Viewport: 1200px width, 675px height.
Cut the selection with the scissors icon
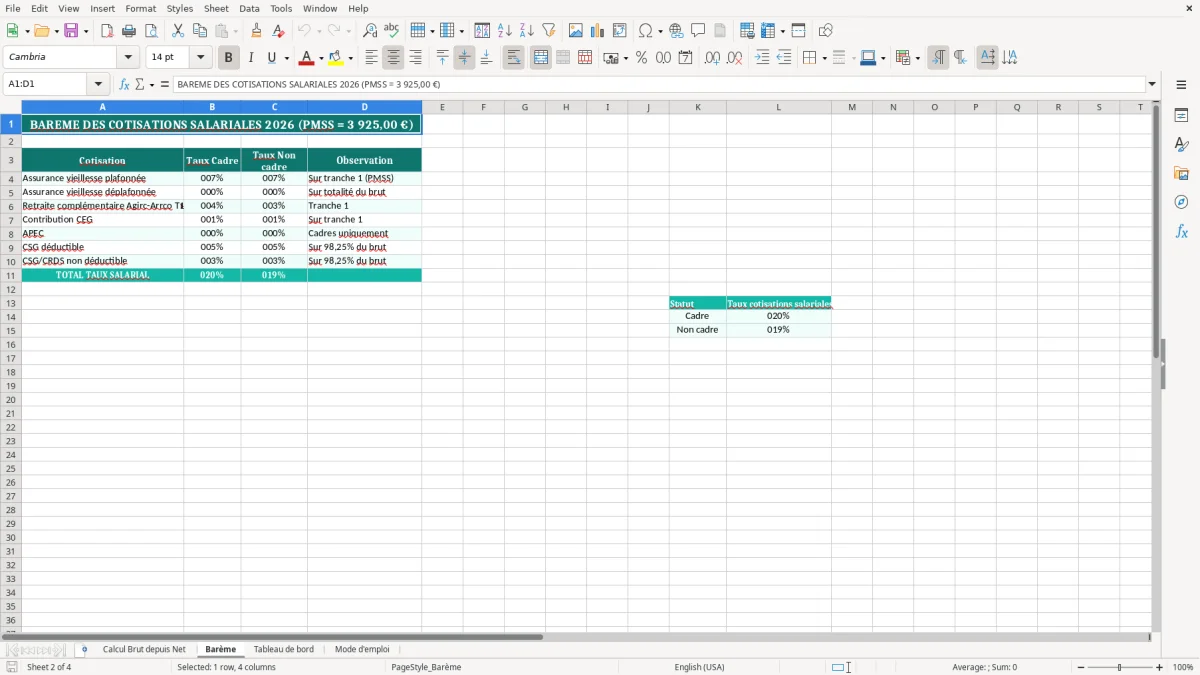pyautogui.click(x=178, y=31)
